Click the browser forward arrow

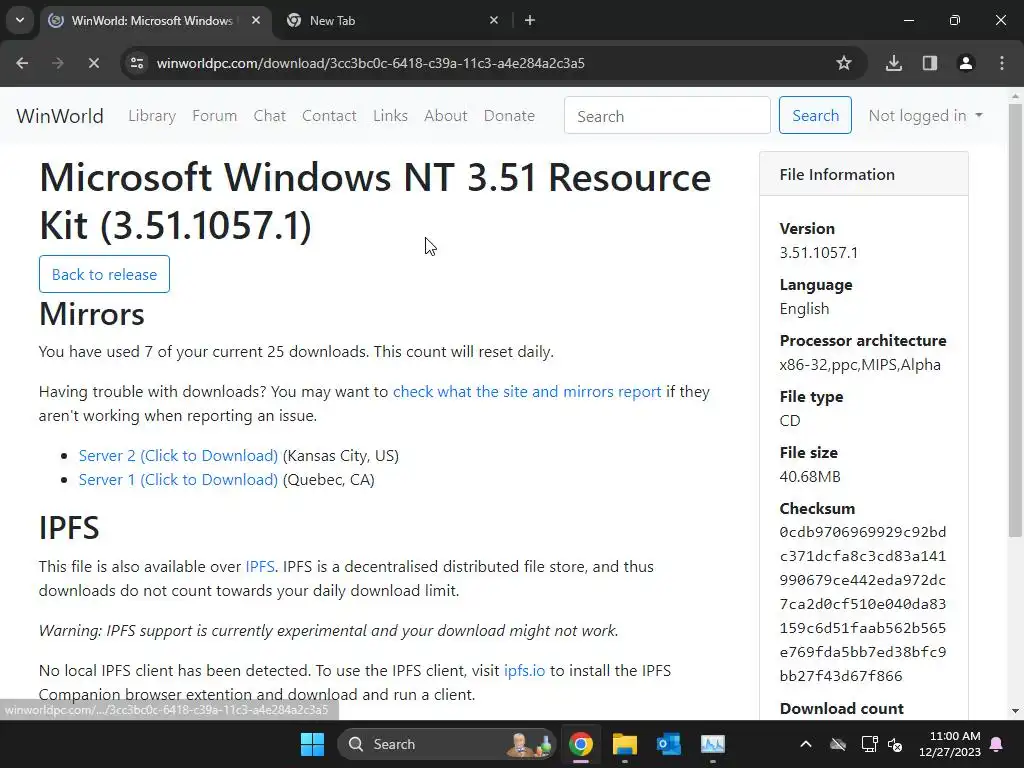point(57,63)
